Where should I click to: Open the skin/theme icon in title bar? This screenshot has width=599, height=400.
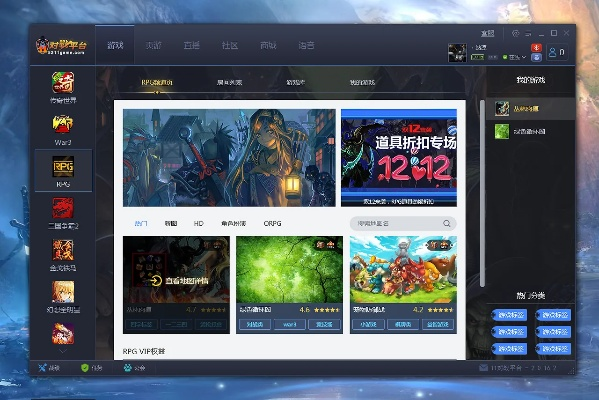(x=516, y=34)
